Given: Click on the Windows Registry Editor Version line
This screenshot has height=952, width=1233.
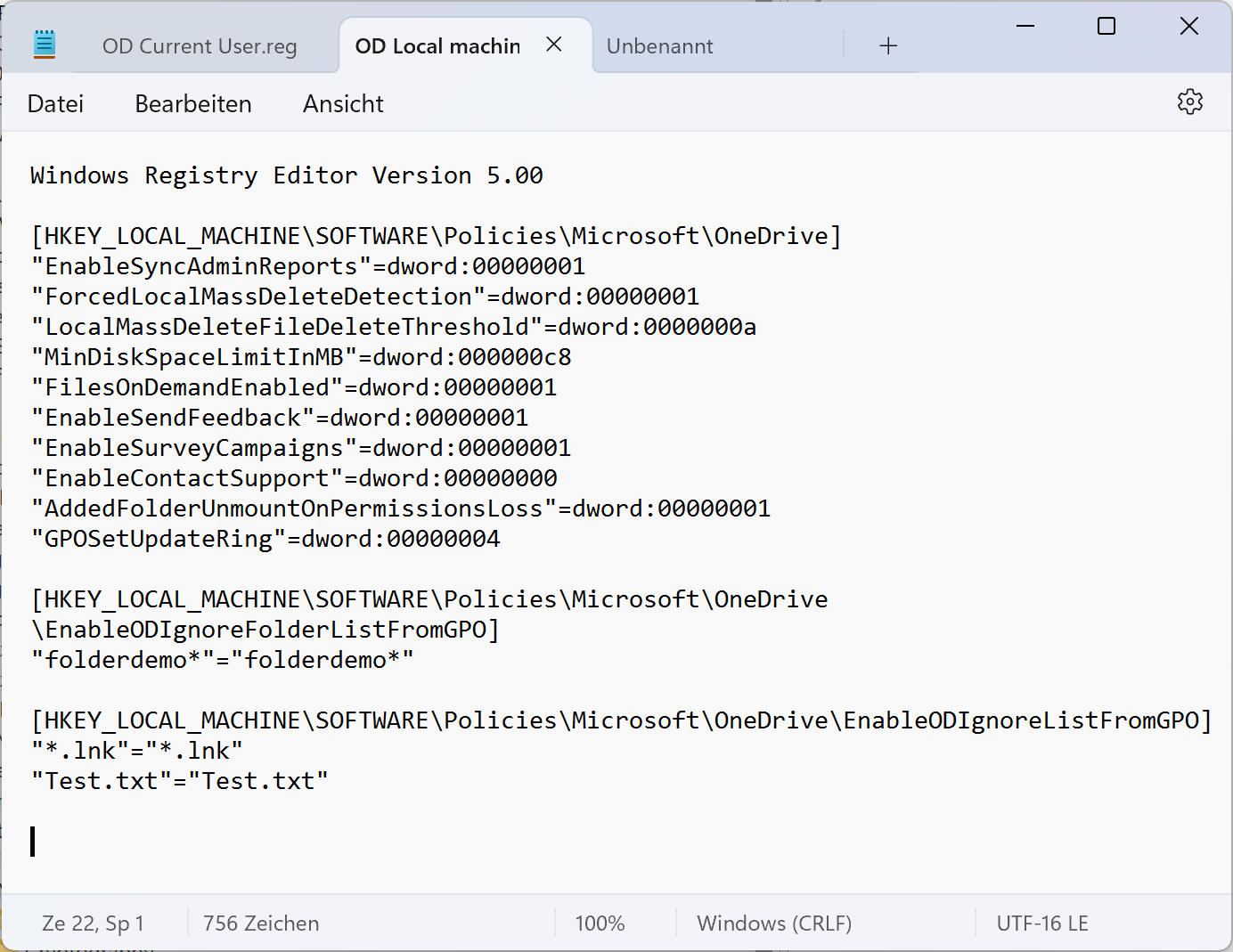Looking at the screenshot, I should (x=285, y=175).
